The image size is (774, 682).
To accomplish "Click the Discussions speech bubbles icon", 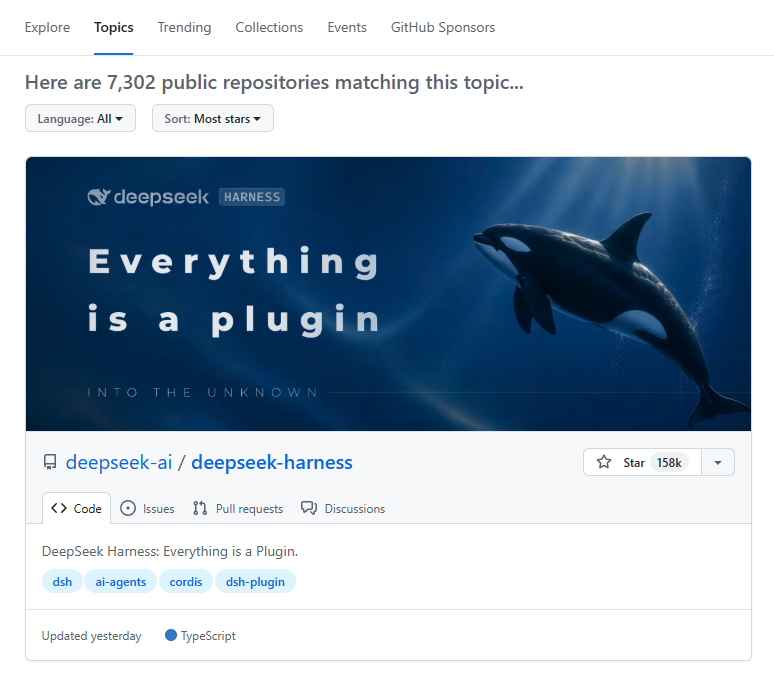I will point(309,508).
